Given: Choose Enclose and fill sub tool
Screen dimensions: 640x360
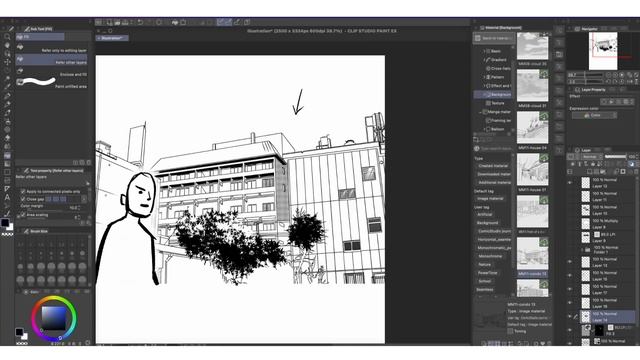Looking at the screenshot, I should point(51,72).
